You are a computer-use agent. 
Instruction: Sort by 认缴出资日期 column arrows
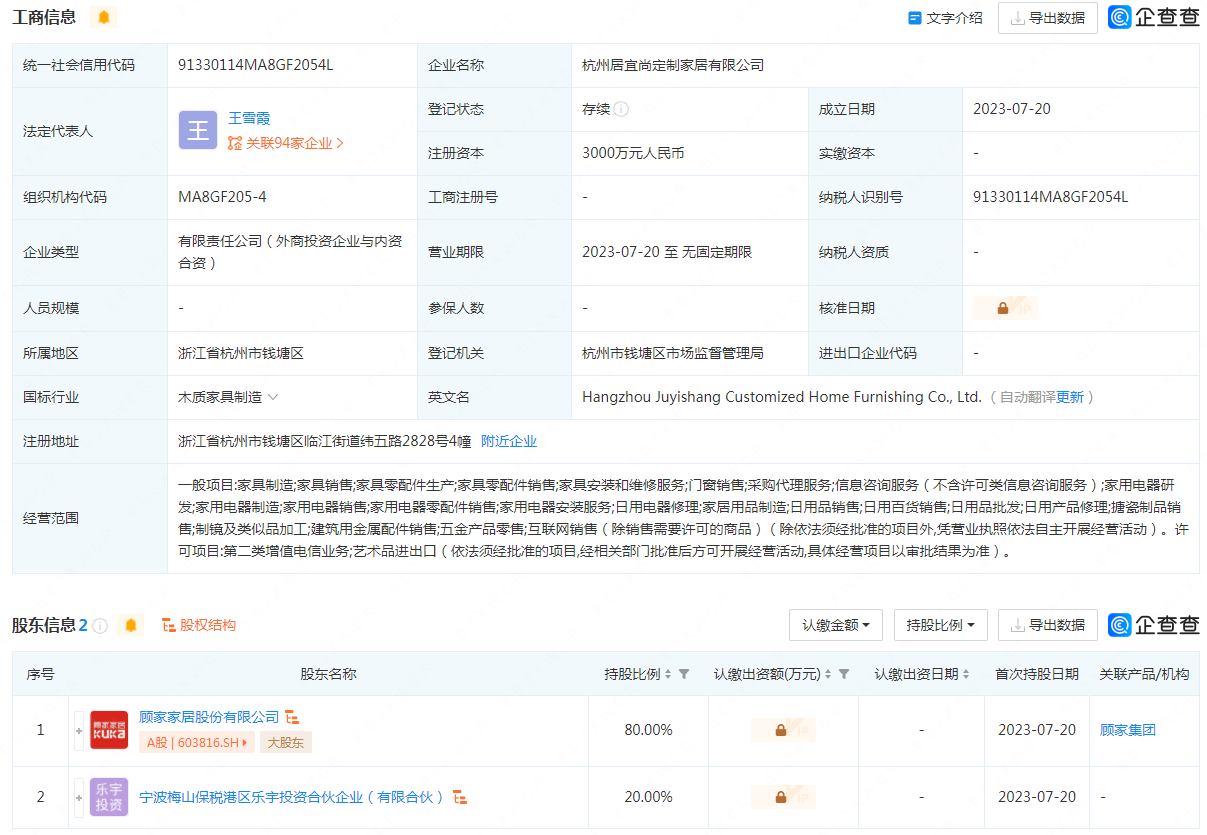965,674
